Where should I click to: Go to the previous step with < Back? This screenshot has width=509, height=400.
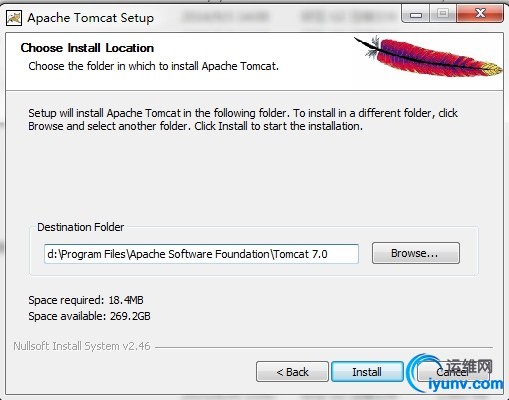pyautogui.click(x=292, y=372)
